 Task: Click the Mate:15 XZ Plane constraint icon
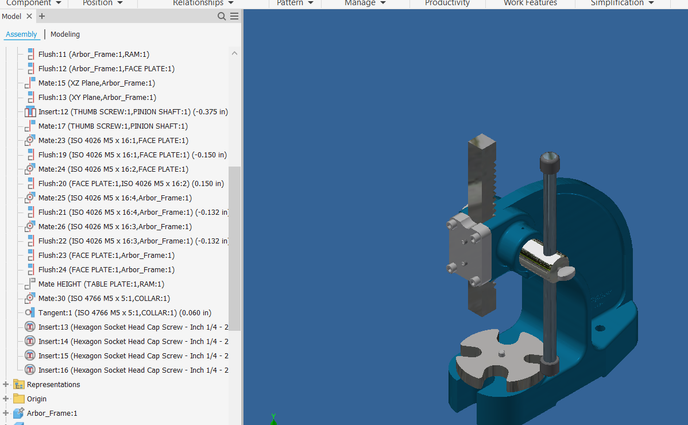click(x=30, y=83)
